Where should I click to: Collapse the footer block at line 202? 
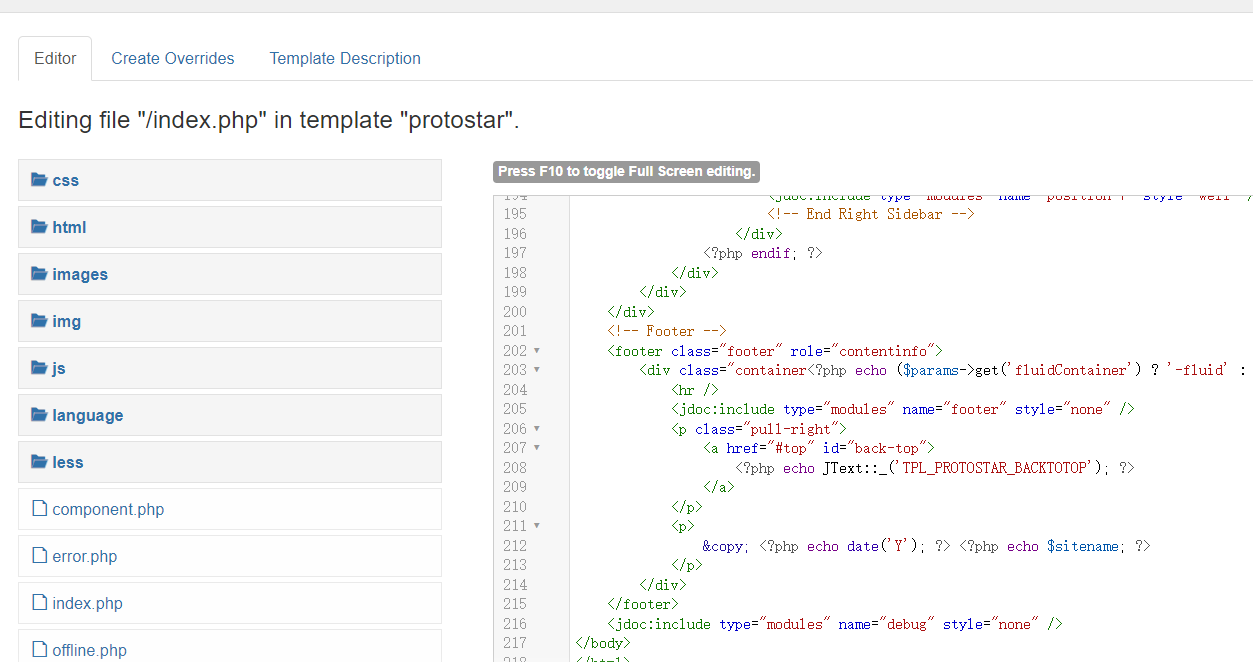tap(537, 351)
